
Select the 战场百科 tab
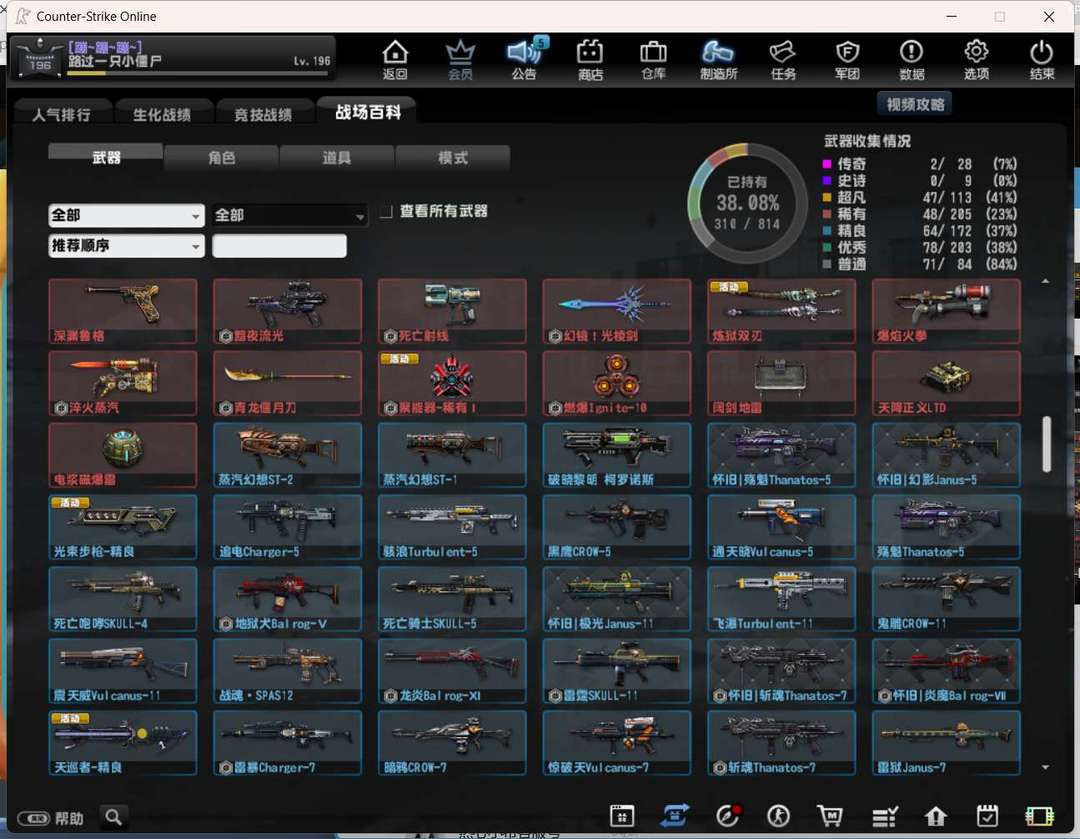367,112
